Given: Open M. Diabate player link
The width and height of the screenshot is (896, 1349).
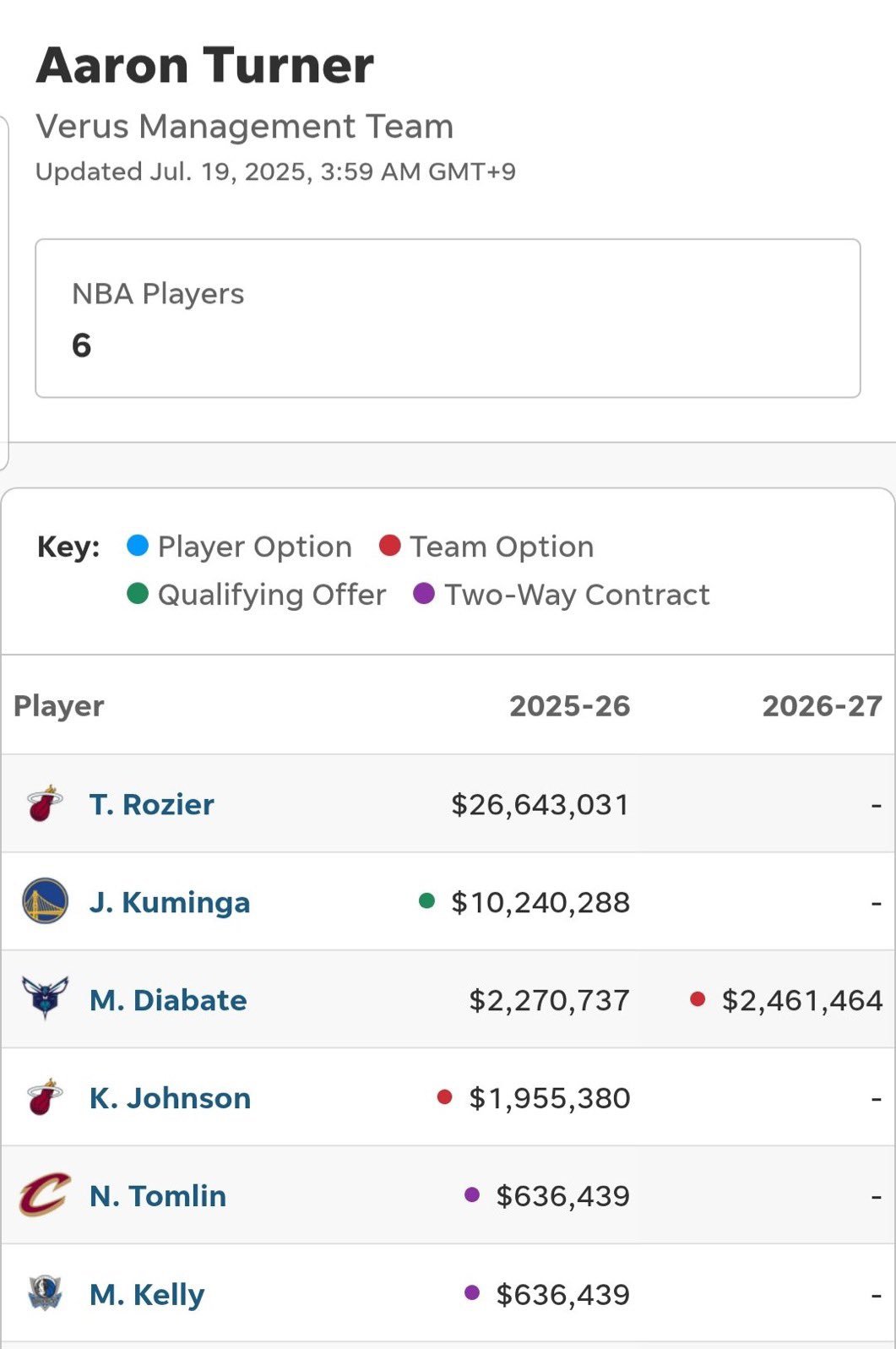Looking at the screenshot, I should (168, 1000).
